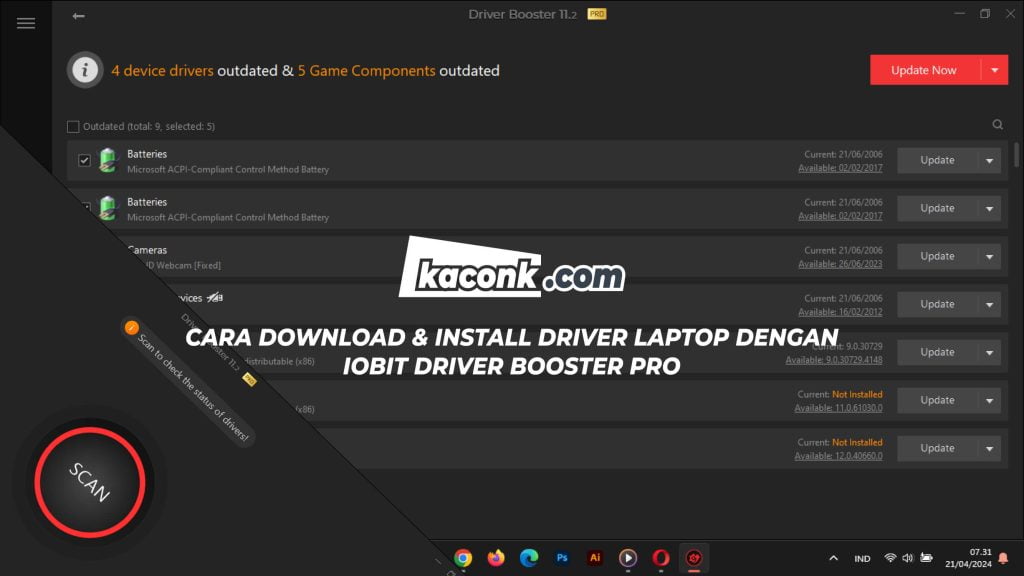Open Microsoft Edge from the taskbar
The width and height of the screenshot is (1024, 576).
coord(529,558)
